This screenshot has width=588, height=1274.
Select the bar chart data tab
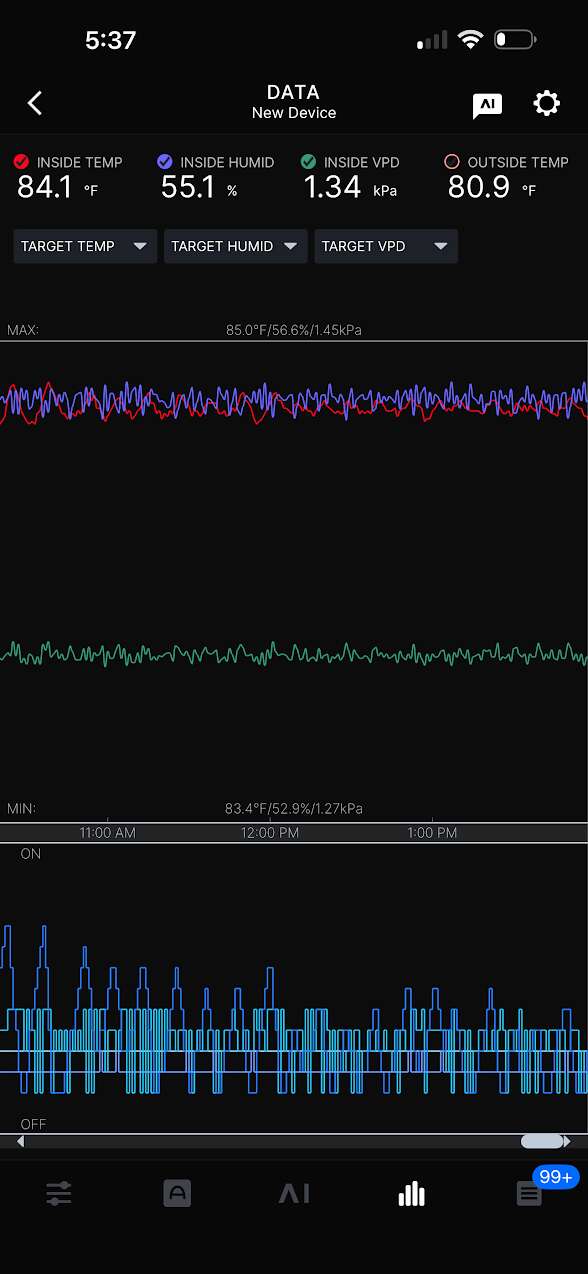(x=411, y=1193)
